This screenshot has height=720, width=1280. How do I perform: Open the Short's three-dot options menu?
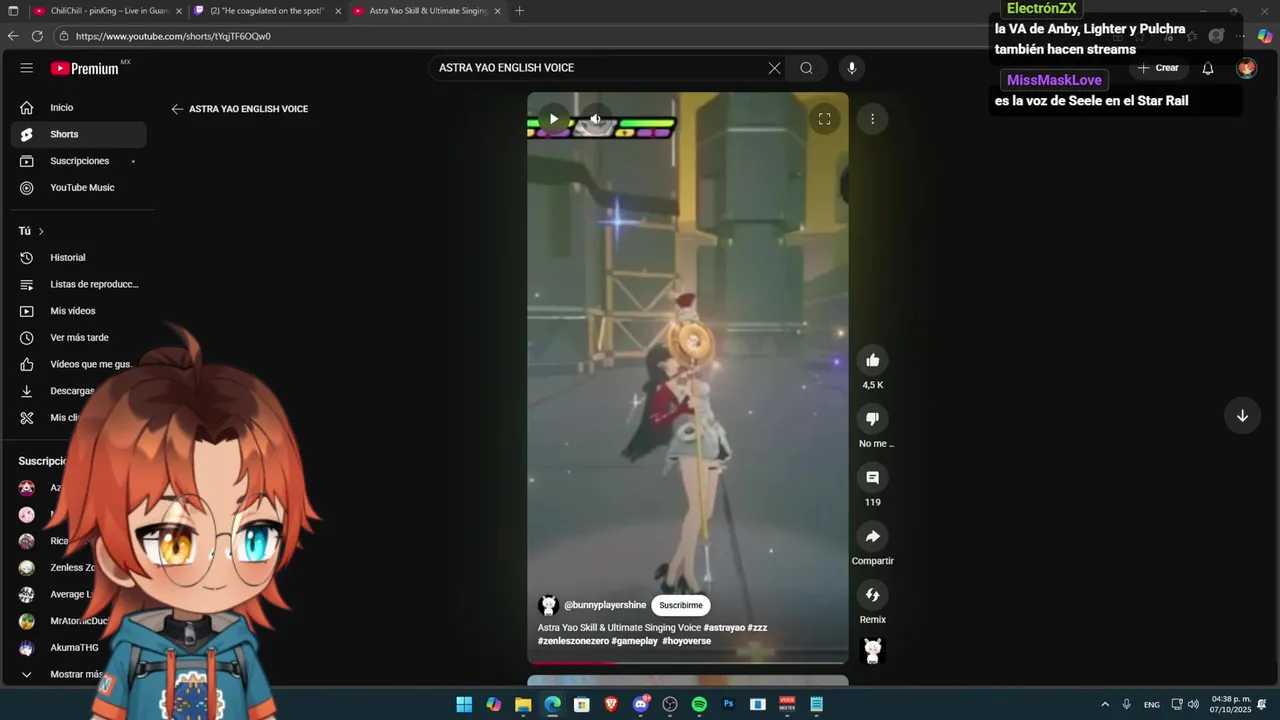click(x=872, y=119)
